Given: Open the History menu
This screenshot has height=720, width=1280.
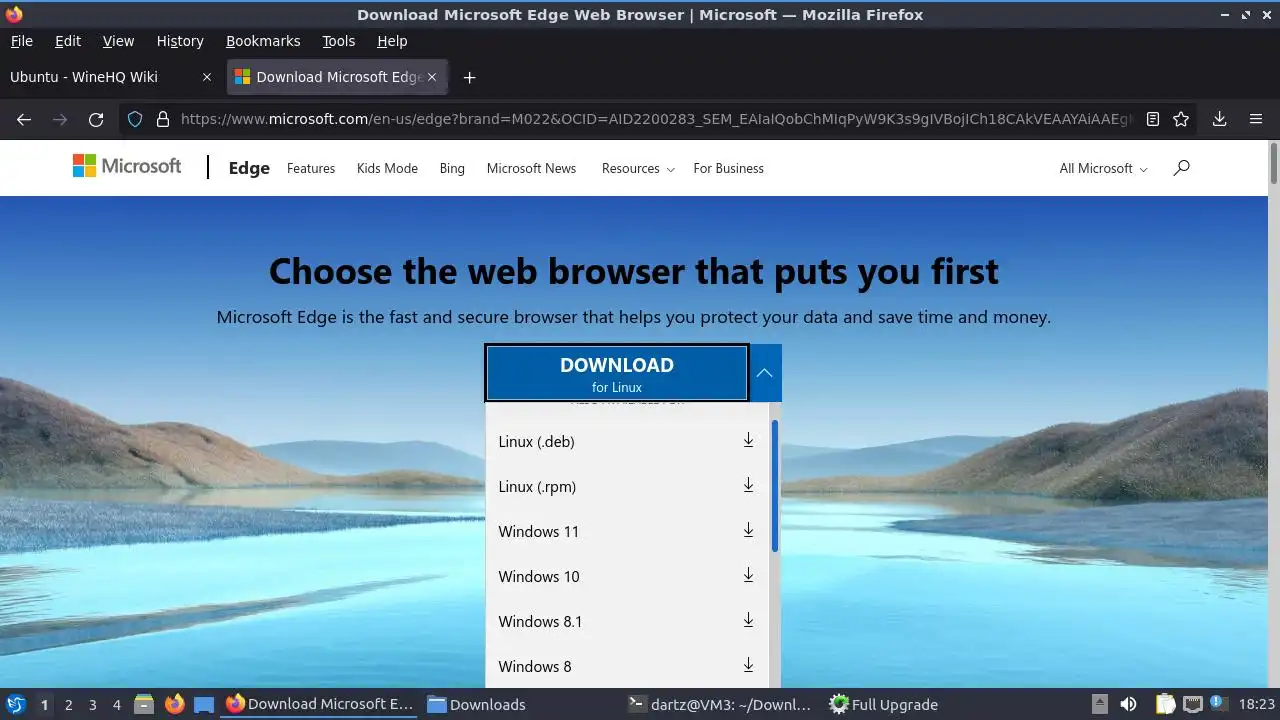Looking at the screenshot, I should pyautogui.click(x=180, y=41).
